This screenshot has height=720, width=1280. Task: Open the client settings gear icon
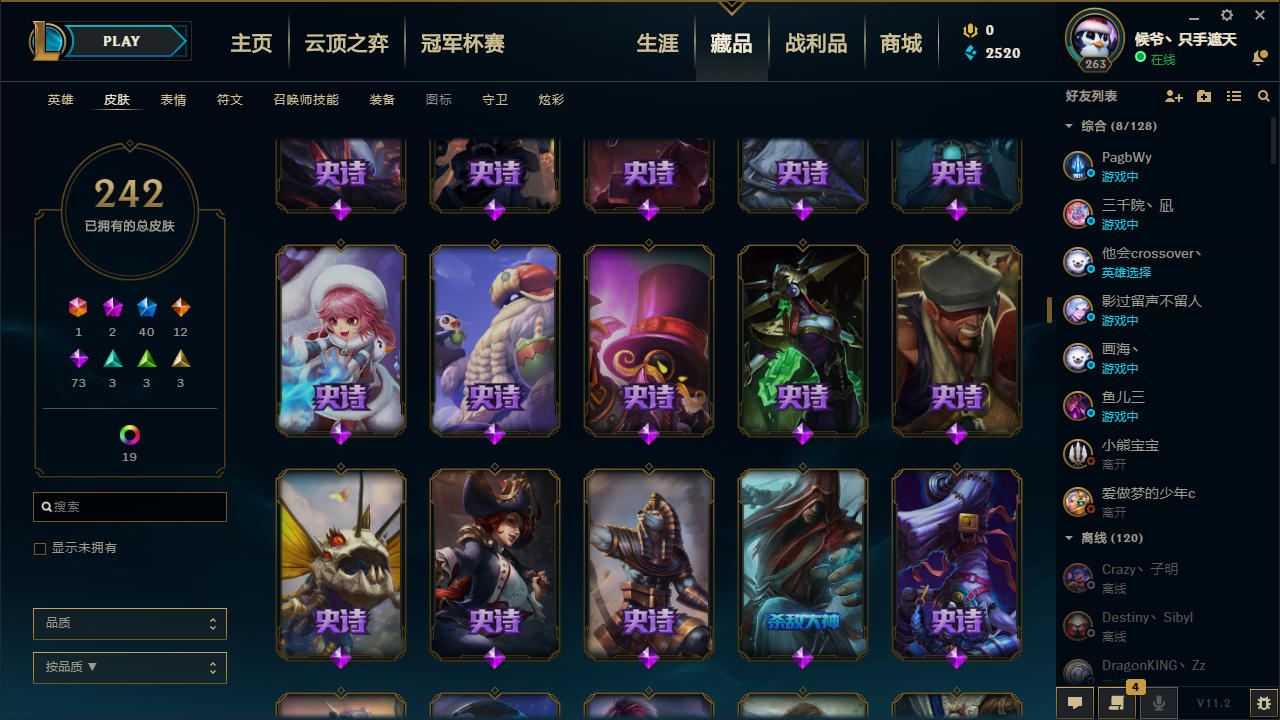pos(1227,15)
